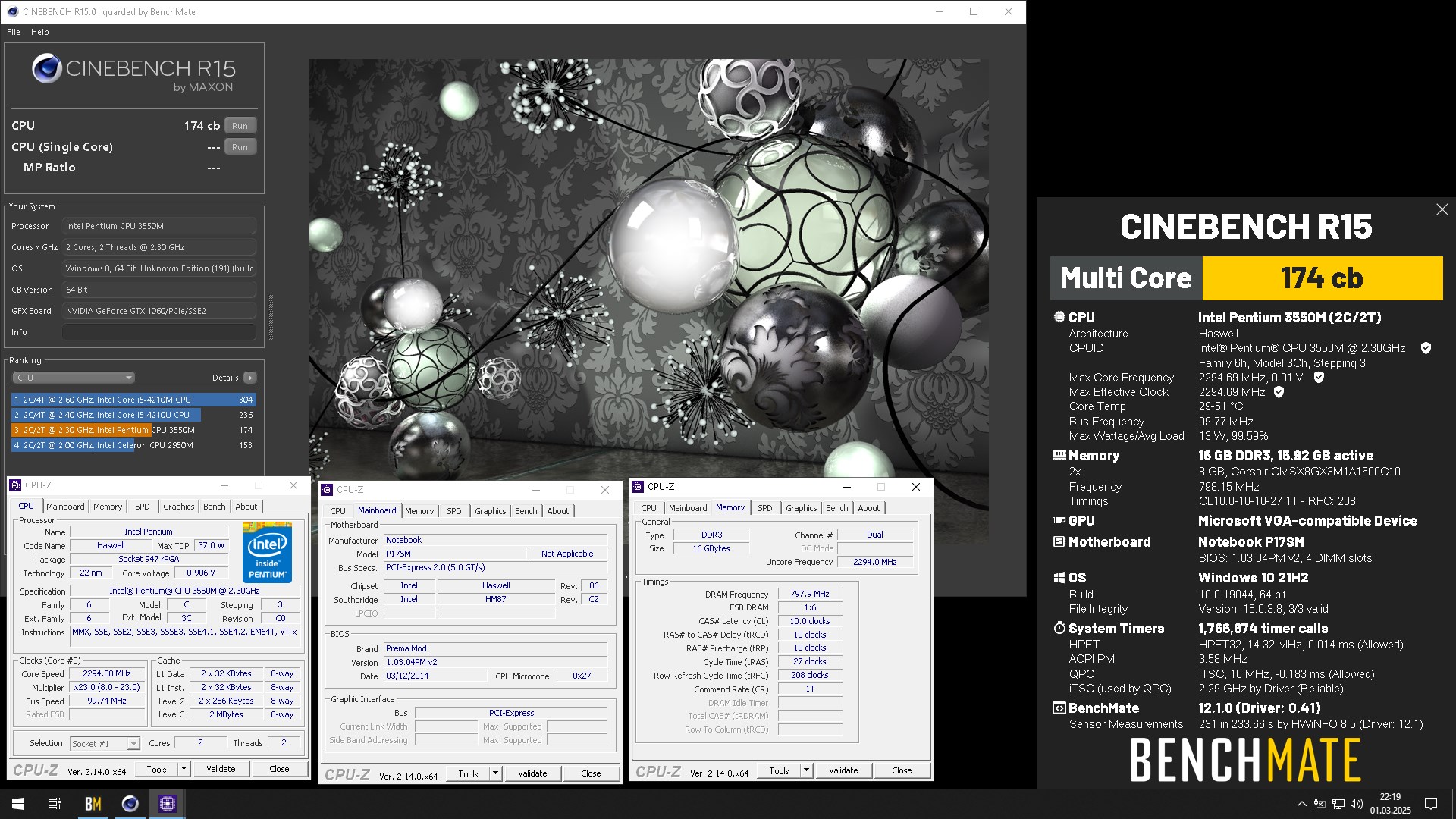Open the Ranking Details arrow button
1456x819 pixels.
click(250, 378)
